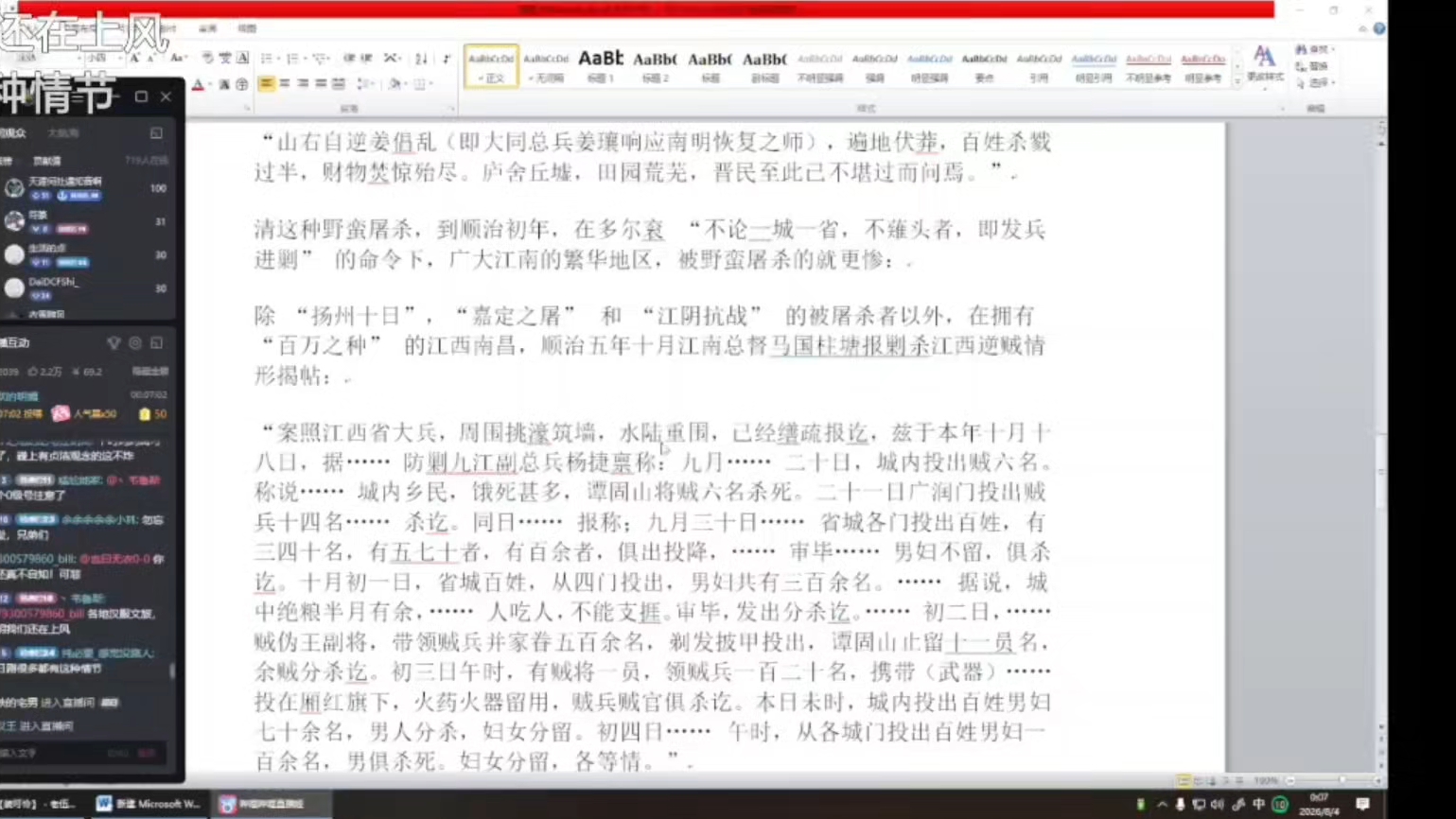Click the interaction panel settings gear icon
The width and height of the screenshot is (1456, 819).
point(135,343)
